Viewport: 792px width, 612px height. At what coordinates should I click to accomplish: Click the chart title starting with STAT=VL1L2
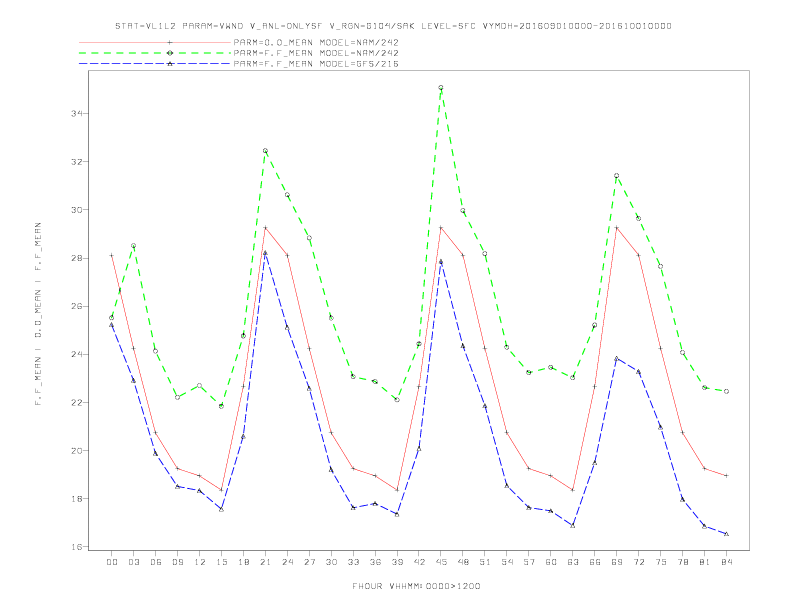393,26
